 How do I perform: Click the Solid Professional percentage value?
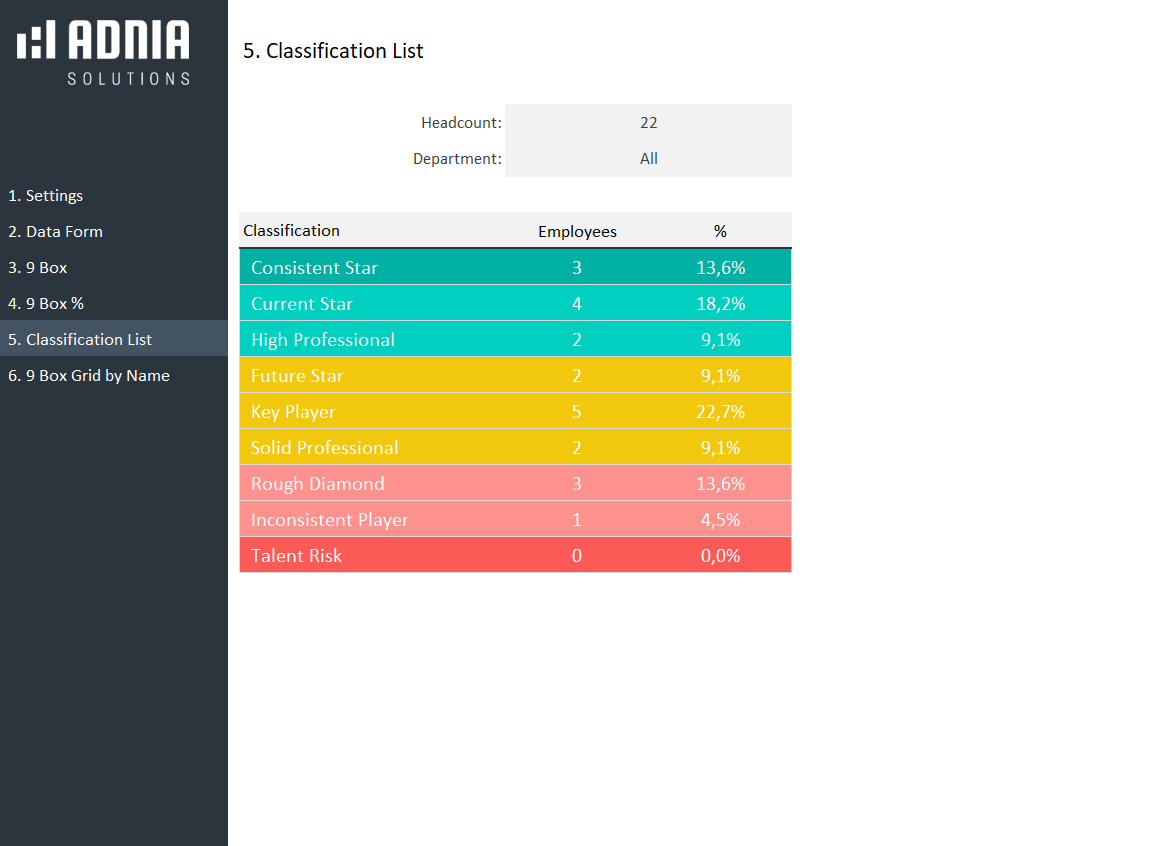coord(720,448)
